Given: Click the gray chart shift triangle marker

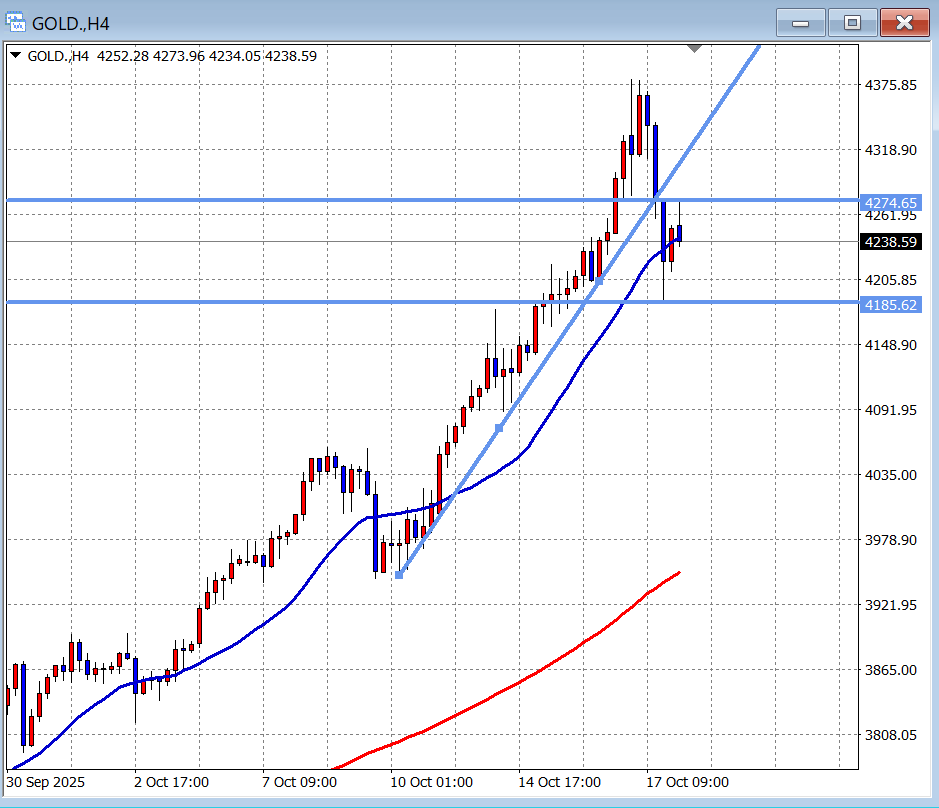Looking at the screenshot, I should (696, 48).
